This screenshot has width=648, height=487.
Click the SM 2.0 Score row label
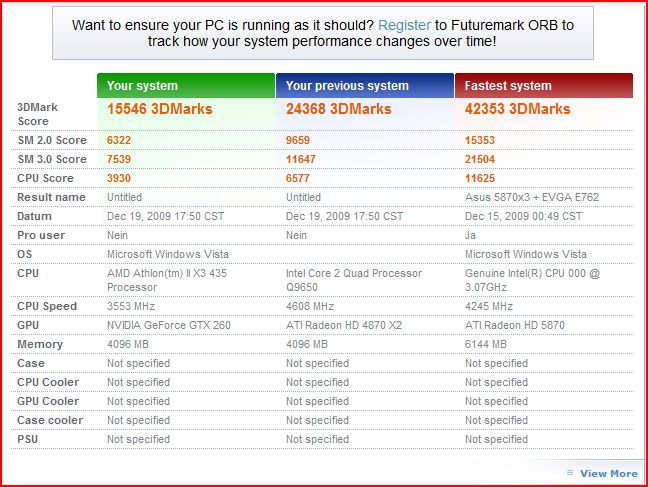pos(52,140)
